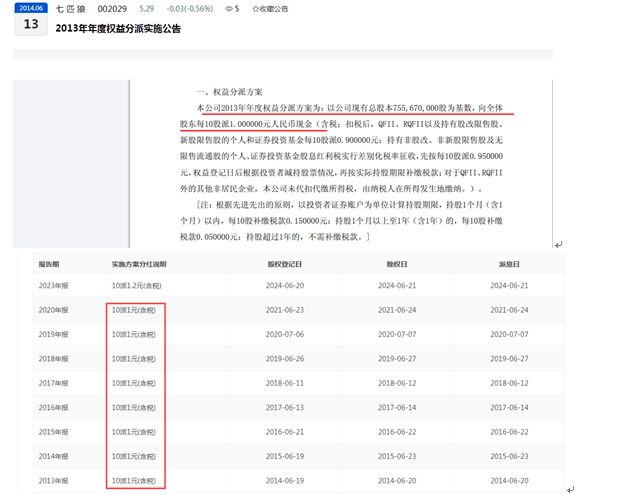Select the 2013年报 row label
The width and height of the screenshot is (637, 495).
point(53,481)
